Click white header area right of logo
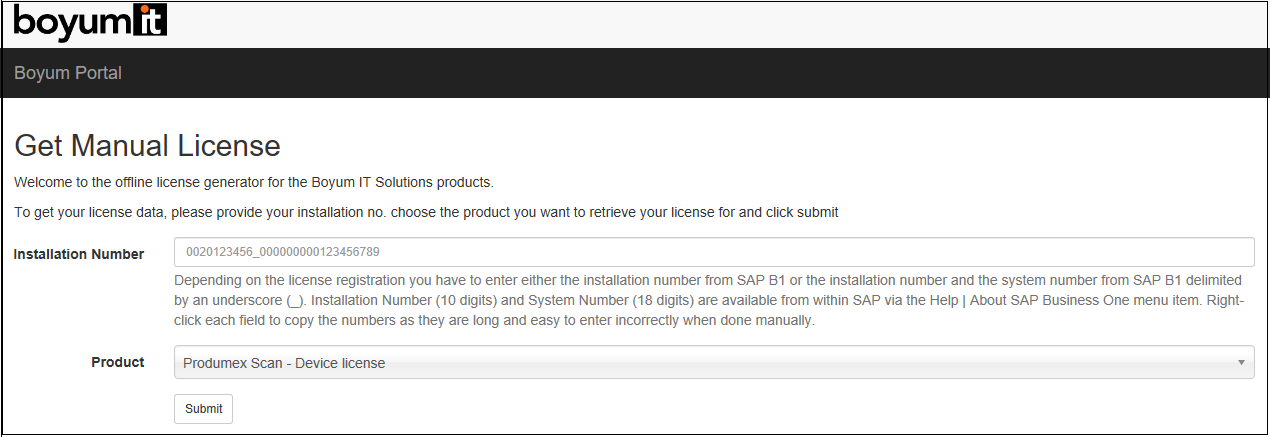The height and width of the screenshot is (437, 1270). coord(700,23)
